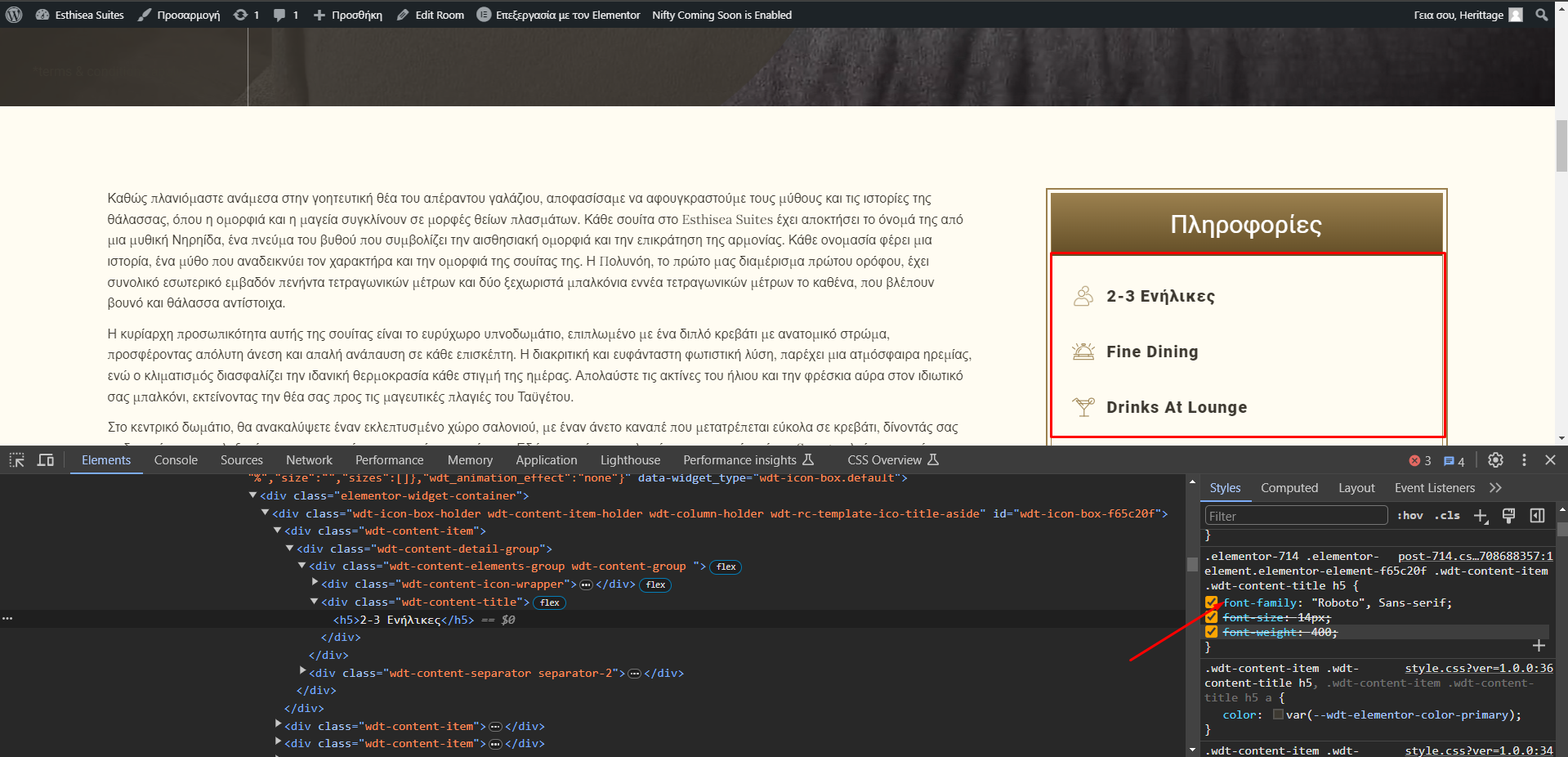The width and height of the screenshot is (1568, 757).
Task: Click the Filter styles input field
Action: [1296, 515]
